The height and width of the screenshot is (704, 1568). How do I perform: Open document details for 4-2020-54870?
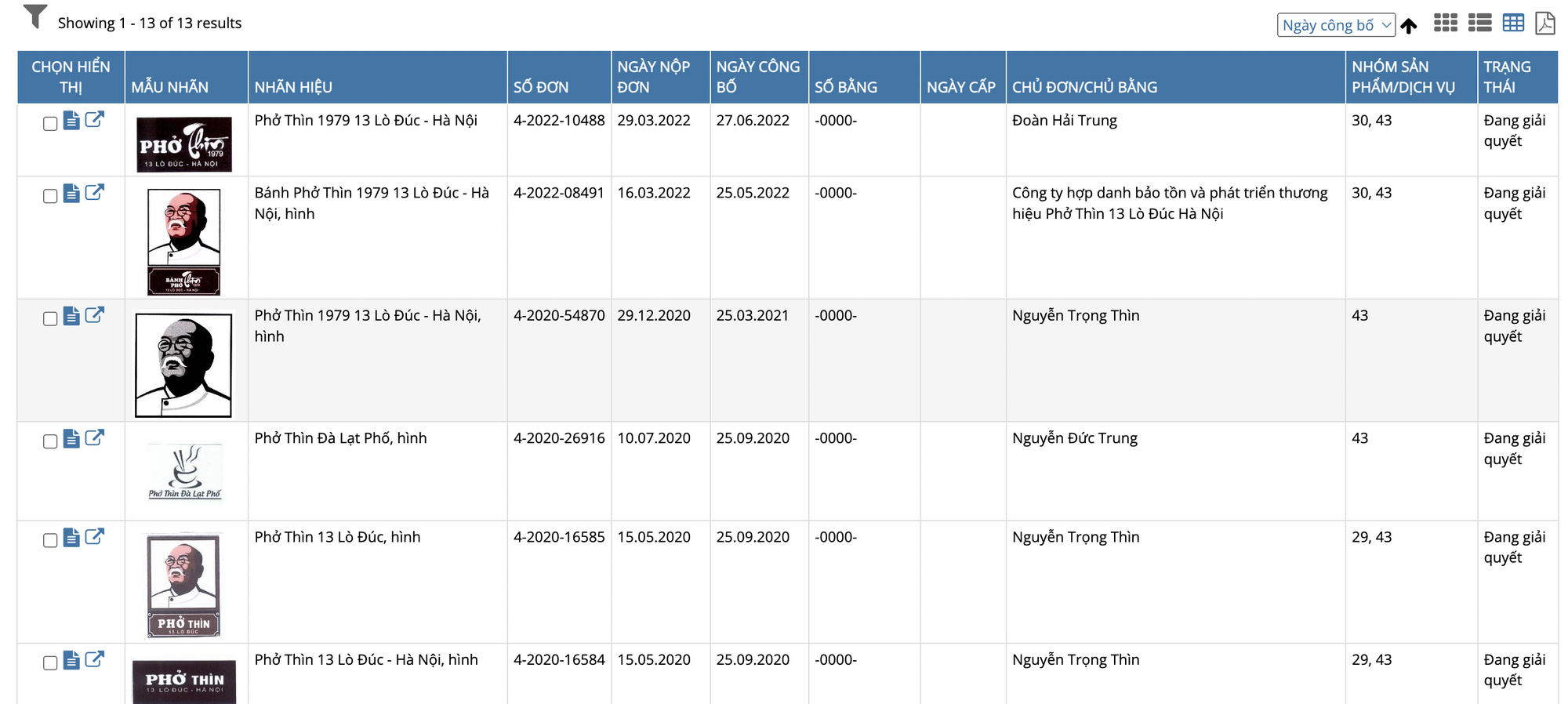point(71,316)
